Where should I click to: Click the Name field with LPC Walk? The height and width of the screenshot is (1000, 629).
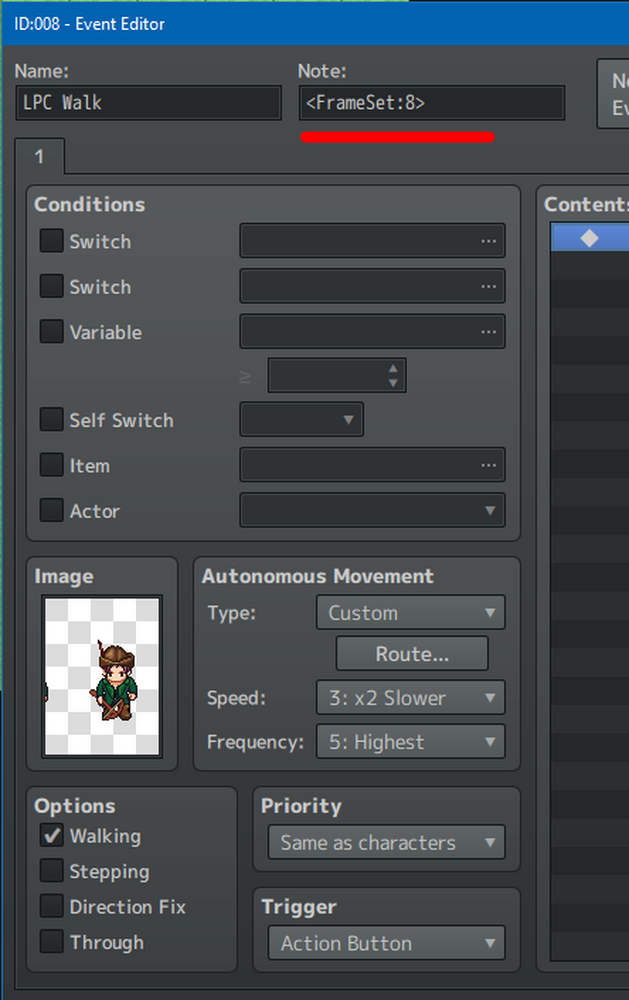[149, 103]
